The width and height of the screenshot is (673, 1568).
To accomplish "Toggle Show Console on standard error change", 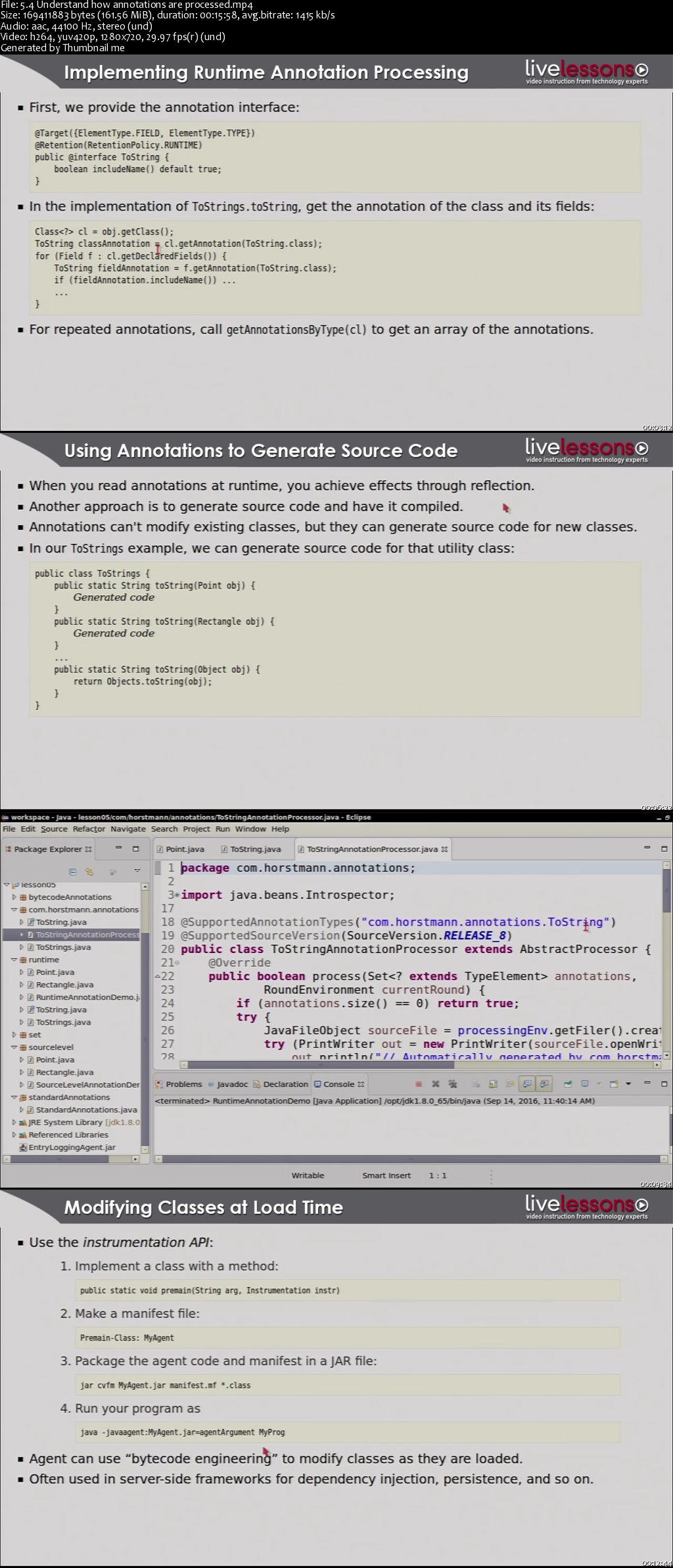I will click(x=544, y=1084).
